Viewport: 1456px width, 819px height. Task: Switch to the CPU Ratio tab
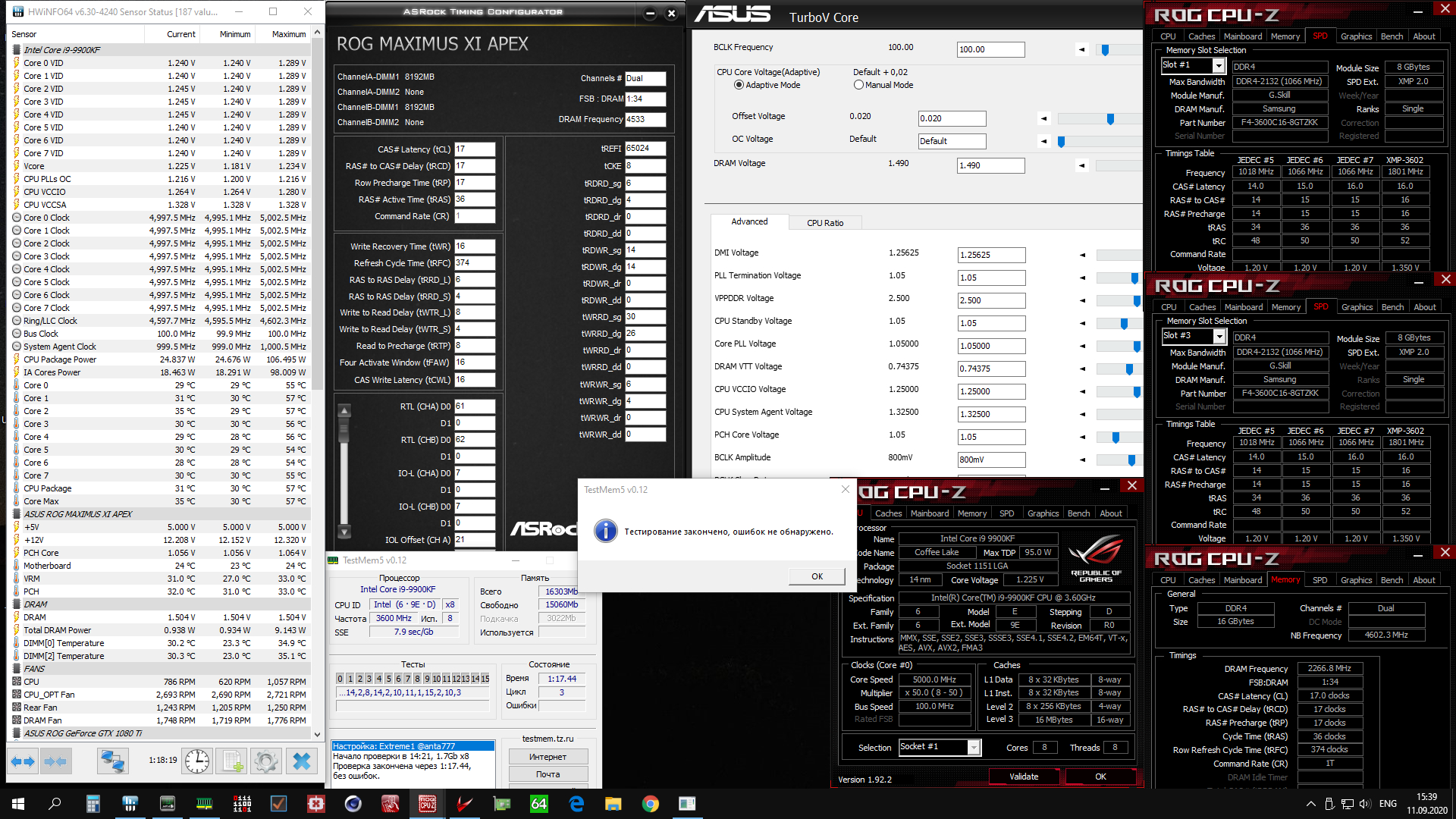(x=824, y=223)
